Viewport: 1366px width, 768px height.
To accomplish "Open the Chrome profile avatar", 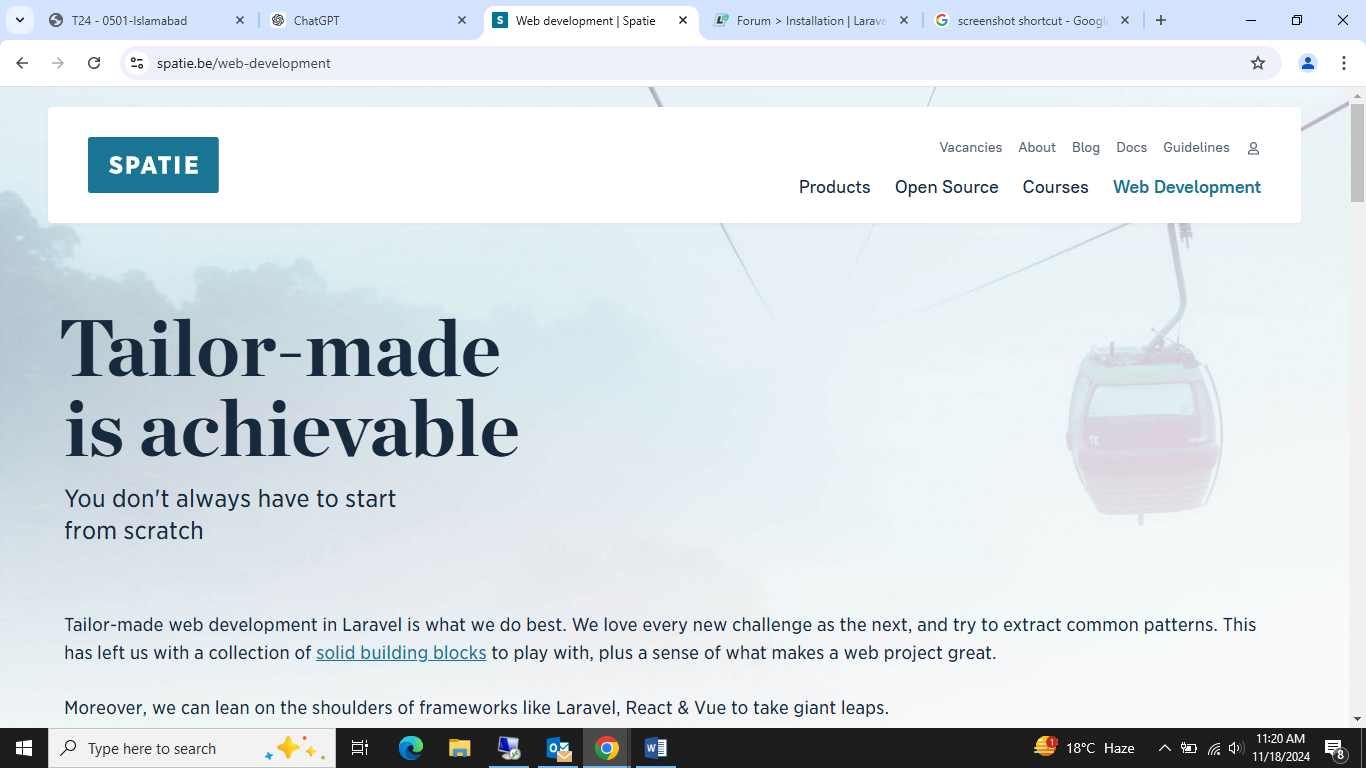I will click(1307, 63).
